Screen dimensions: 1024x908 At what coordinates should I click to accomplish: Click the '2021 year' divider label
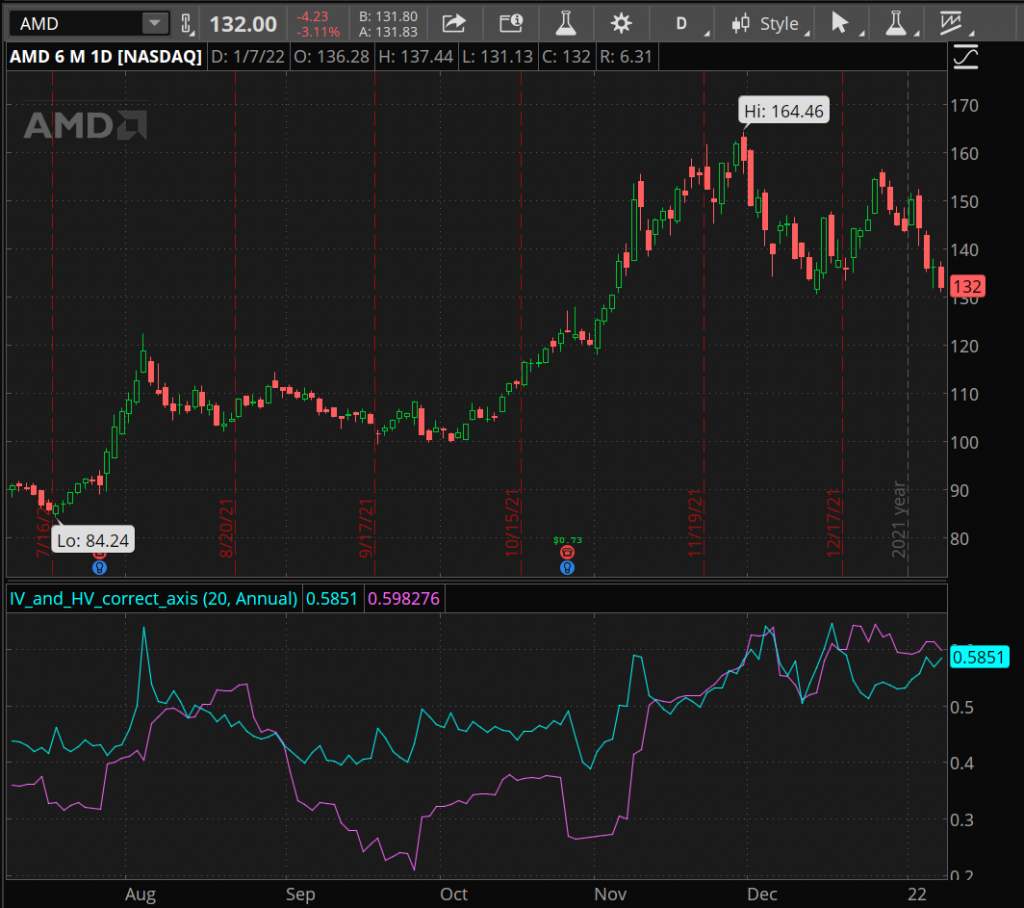pyautogui.click(x=899, y=519)
